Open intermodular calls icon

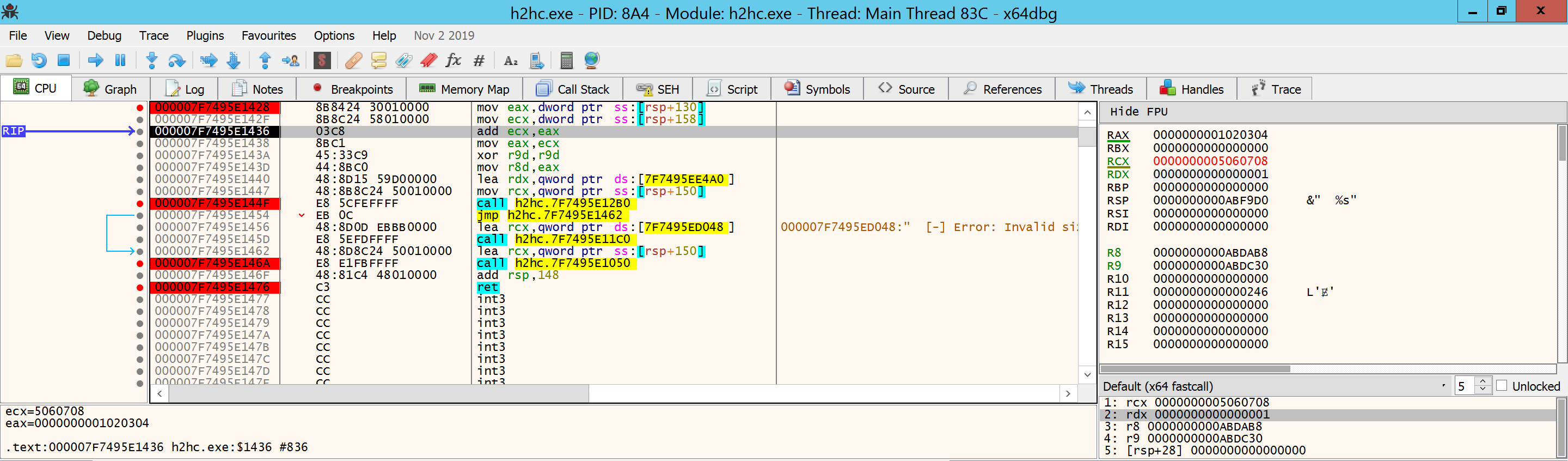(536, 60)
